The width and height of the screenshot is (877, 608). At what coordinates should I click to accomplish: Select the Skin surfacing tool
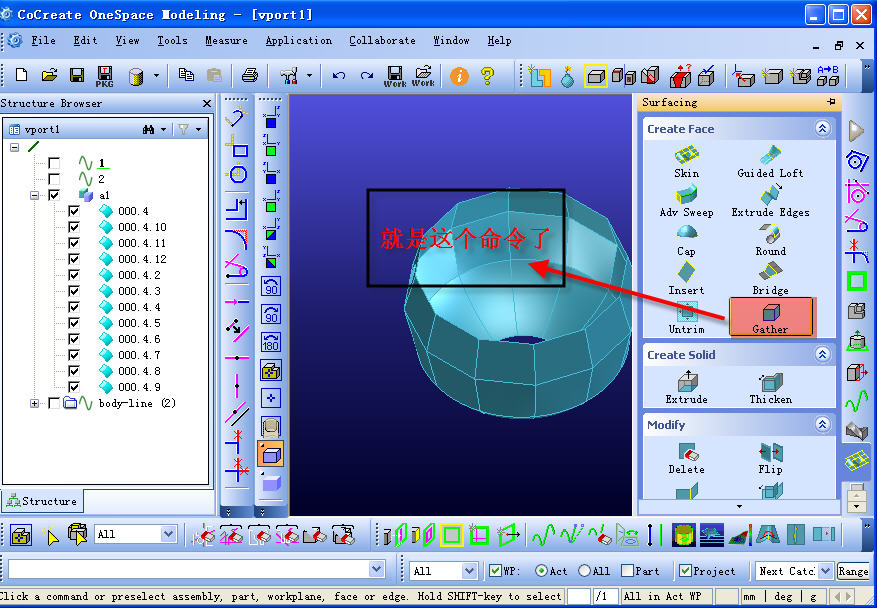coord(686,162)
